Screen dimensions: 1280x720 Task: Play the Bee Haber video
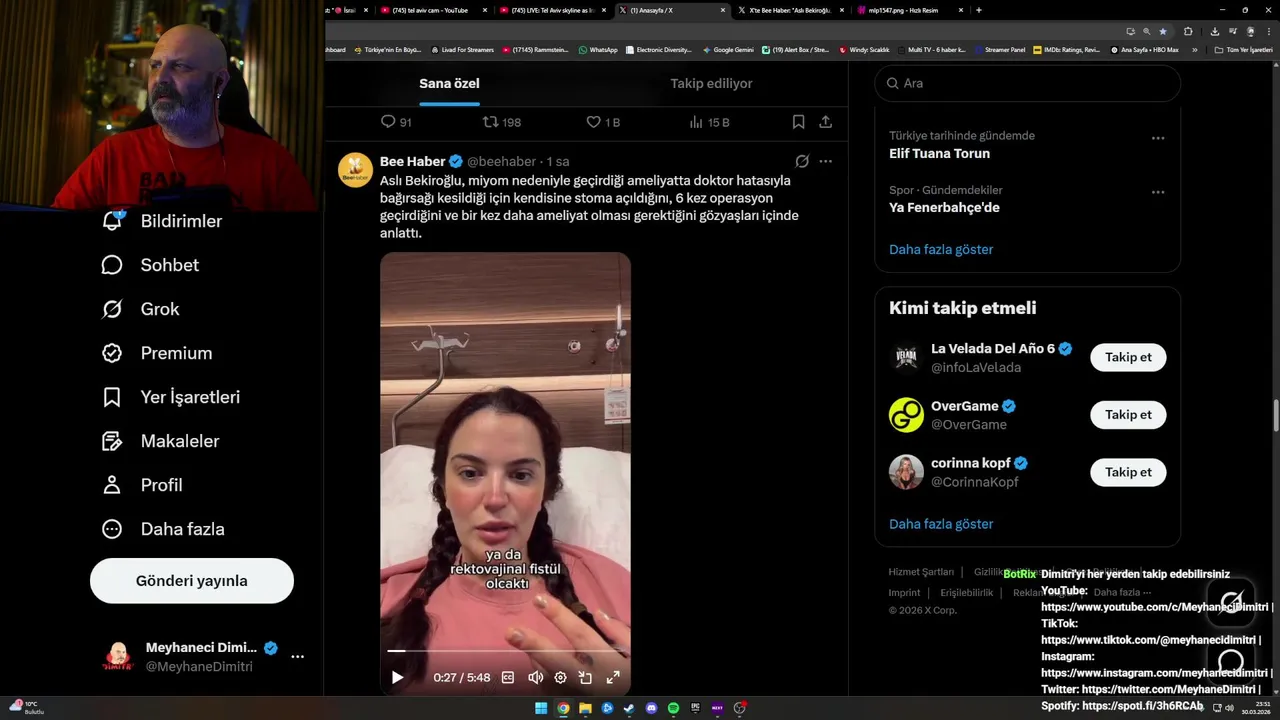398,677
